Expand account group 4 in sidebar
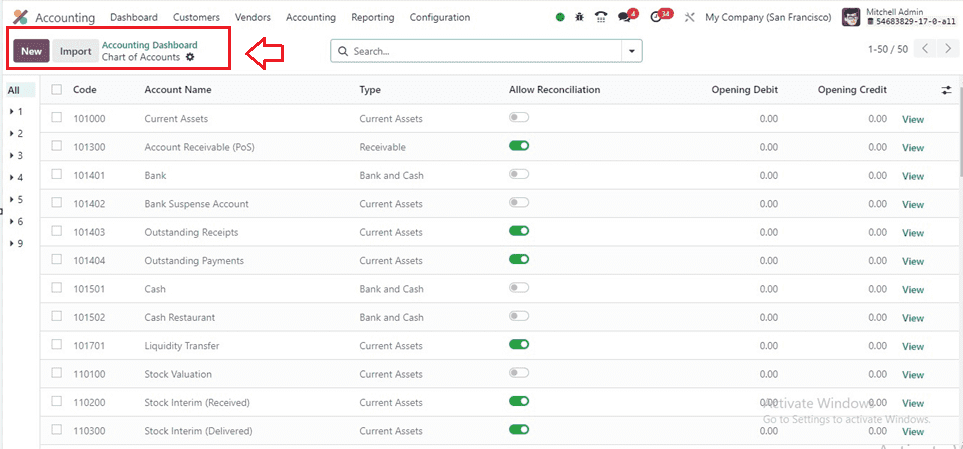 point(12,178)
